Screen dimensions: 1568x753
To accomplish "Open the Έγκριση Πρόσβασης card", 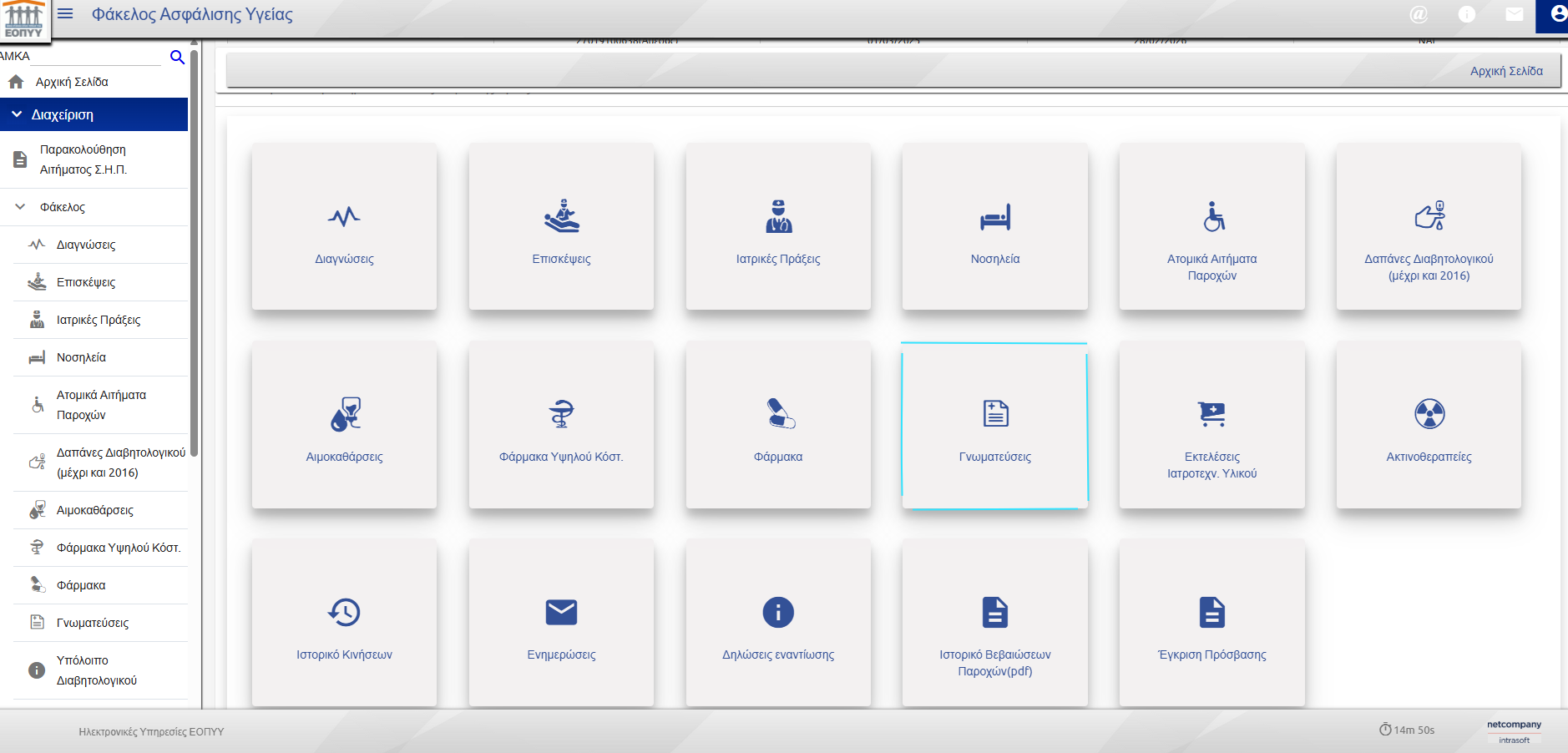I will click(x=1212, y=623).
